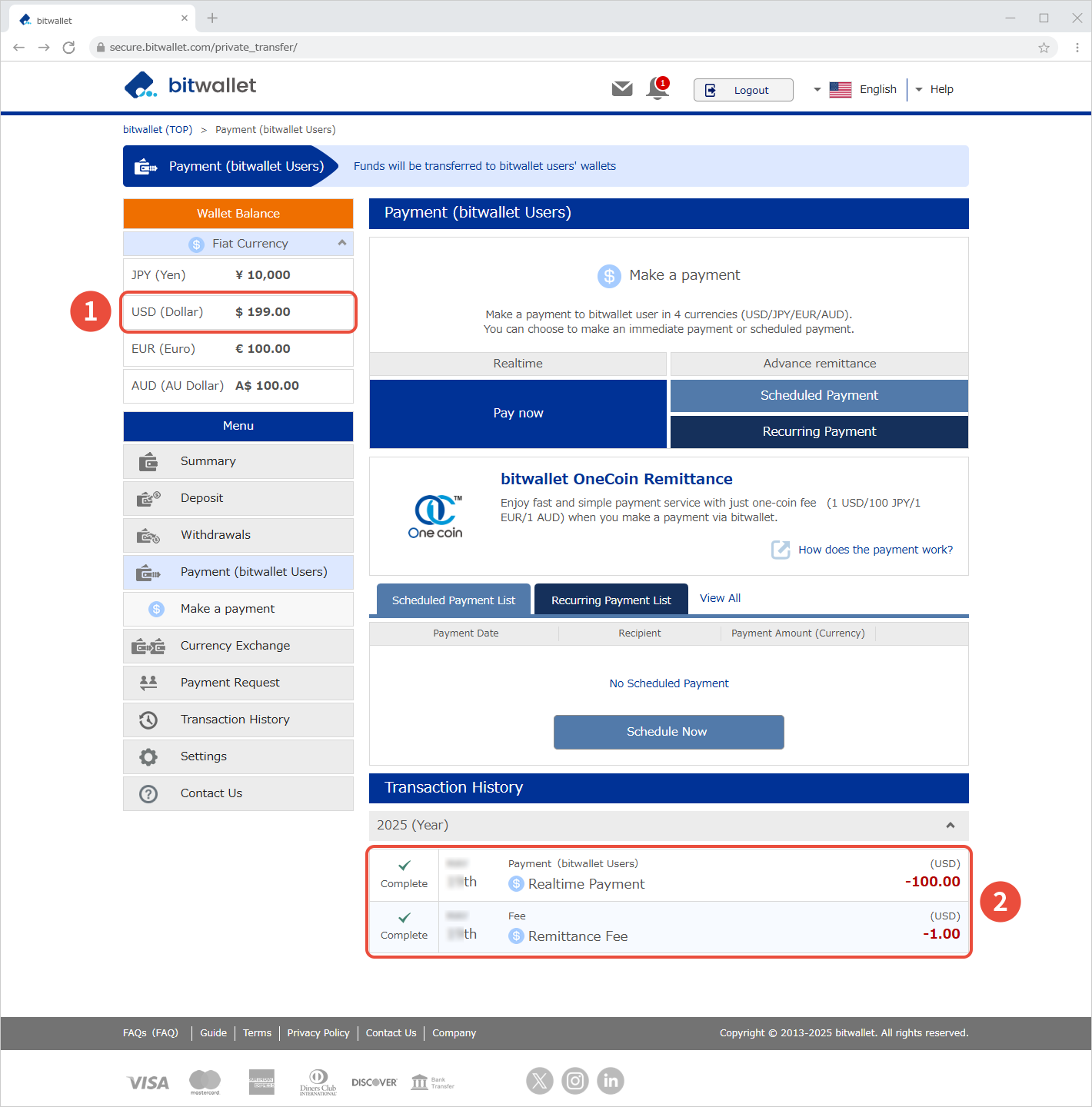Open the Remittance Fee transaction row

pyautogui.click(x=669, y=927)
